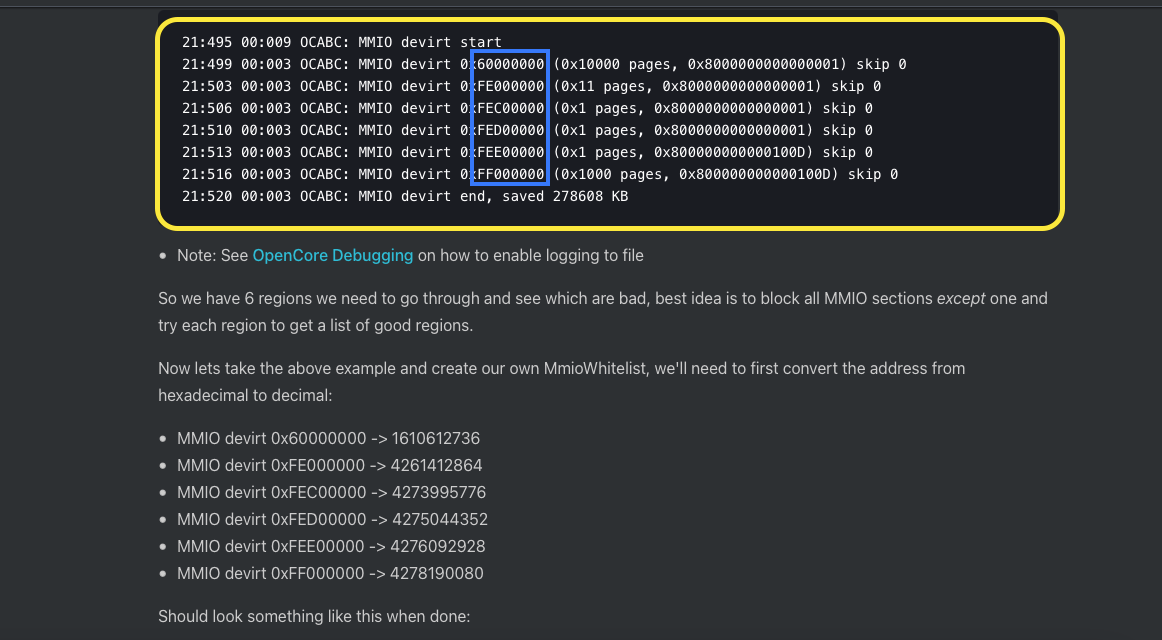Click the decimal value 4261412864
Viewport: 1162px width, 640px height.
point(438,465)
